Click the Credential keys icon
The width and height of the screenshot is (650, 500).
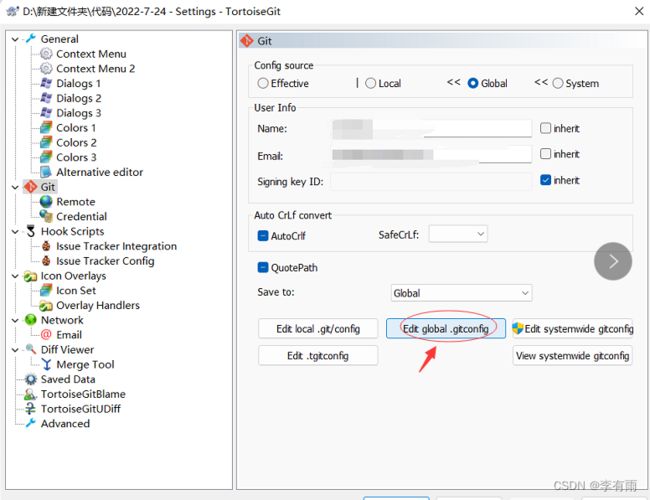46,216
